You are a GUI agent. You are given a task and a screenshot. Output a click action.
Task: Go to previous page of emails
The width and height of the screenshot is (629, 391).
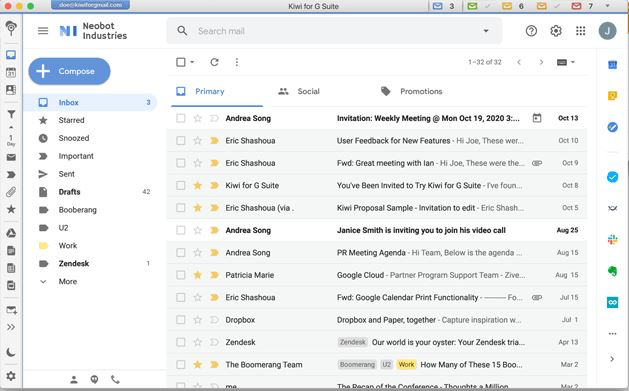tap(519, 62)
